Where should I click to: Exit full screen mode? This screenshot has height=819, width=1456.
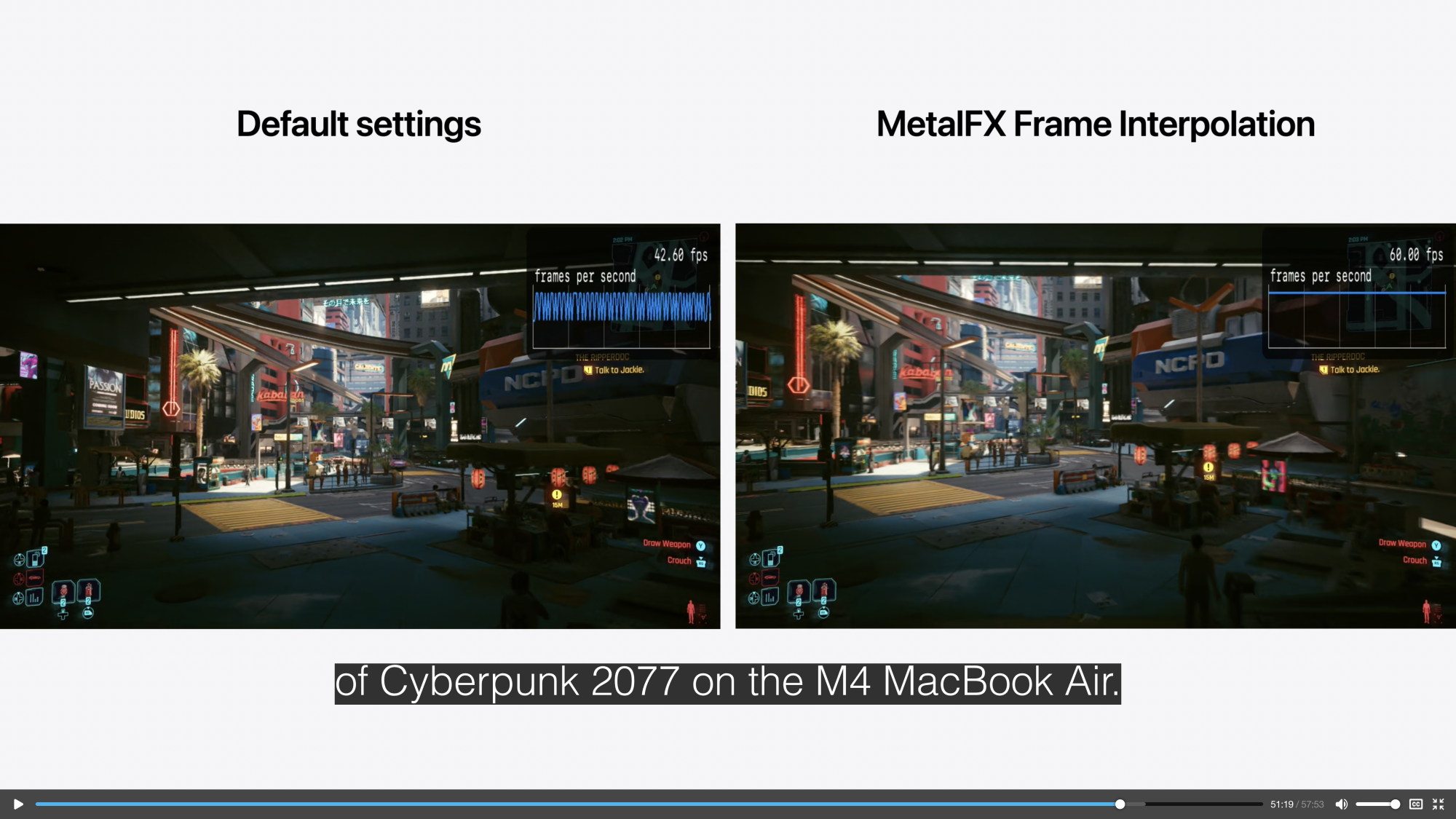pyautogui.click(x=1439, y=804)
